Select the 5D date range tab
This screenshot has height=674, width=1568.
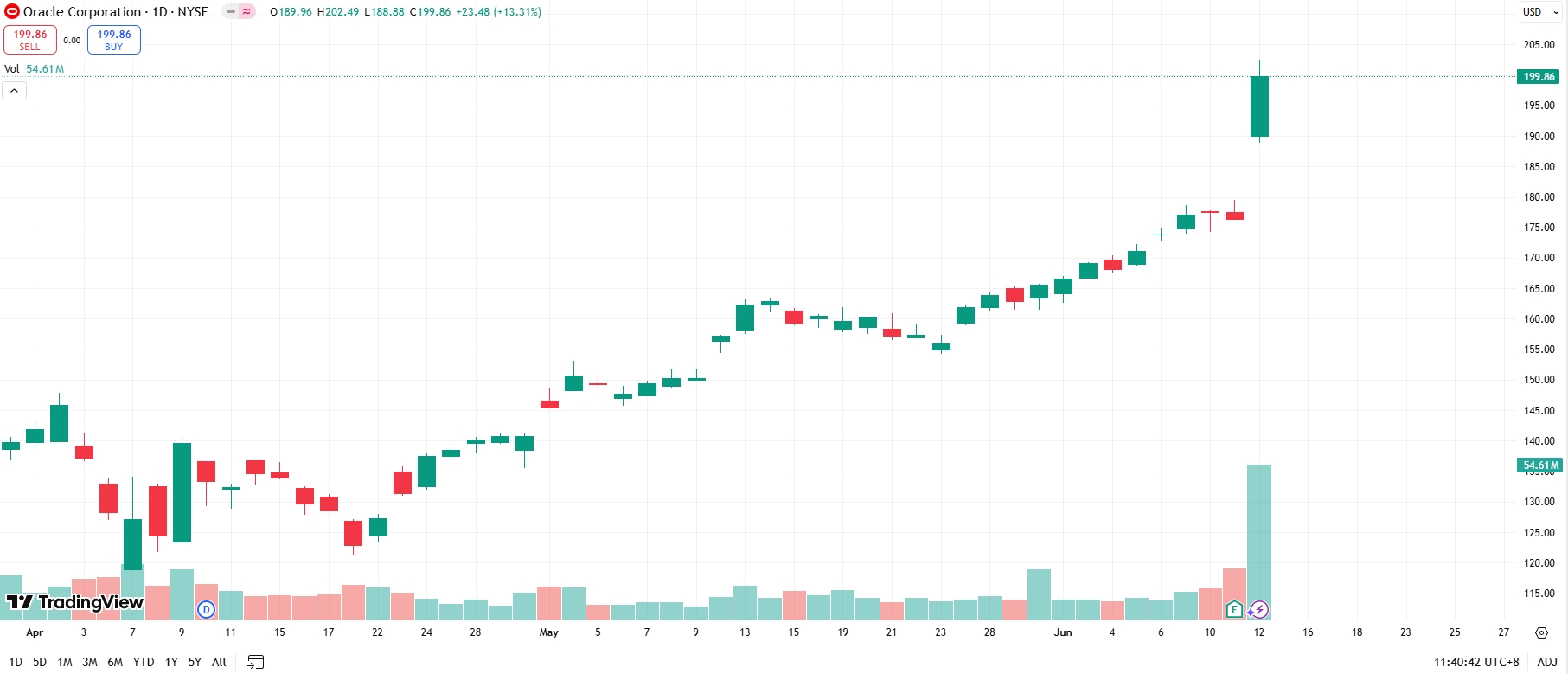coord(40,662)
